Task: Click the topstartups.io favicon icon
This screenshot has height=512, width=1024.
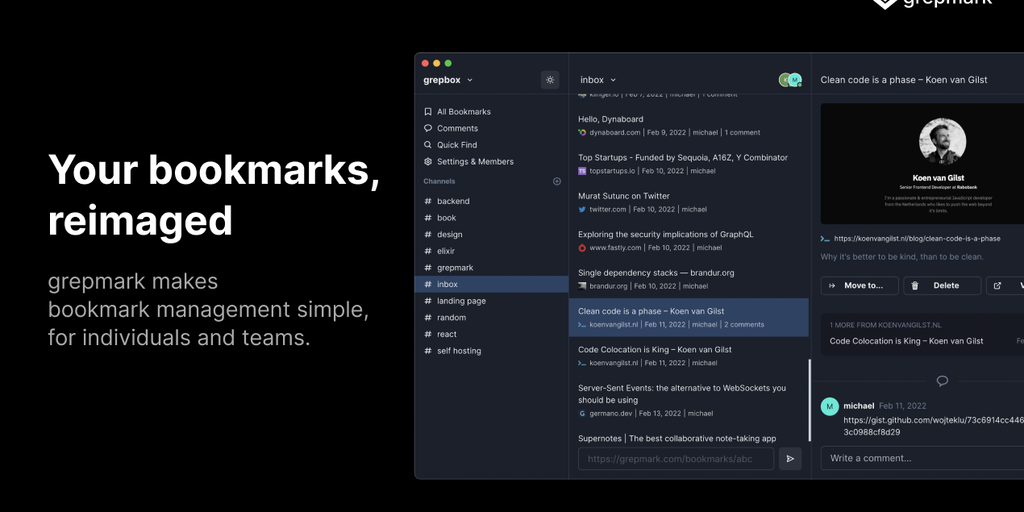Action: click(582, 171)
